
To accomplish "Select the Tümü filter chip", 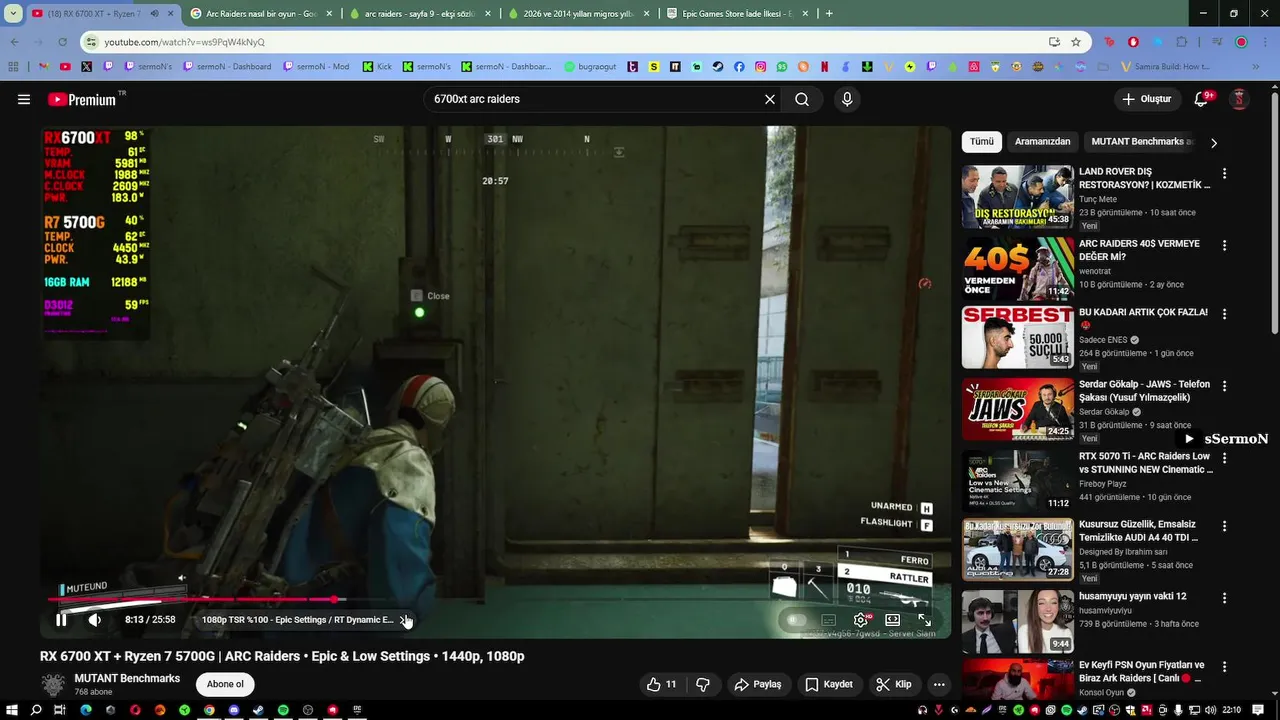I will click(982, 142).
